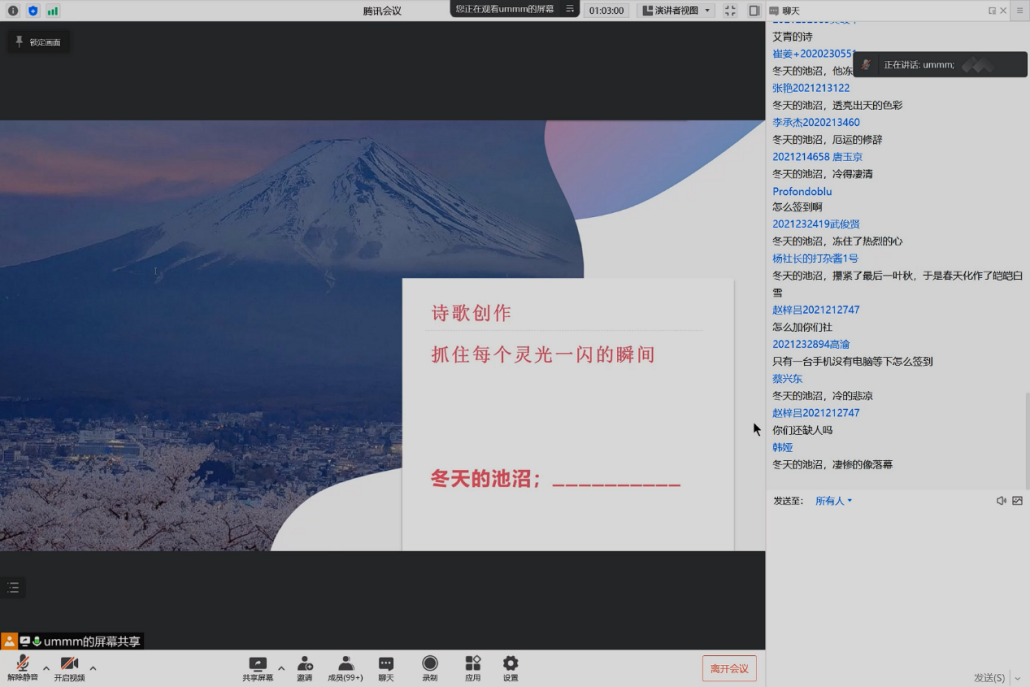Start recording with 录制 button

pyautogui.click(x=430, y=667)
